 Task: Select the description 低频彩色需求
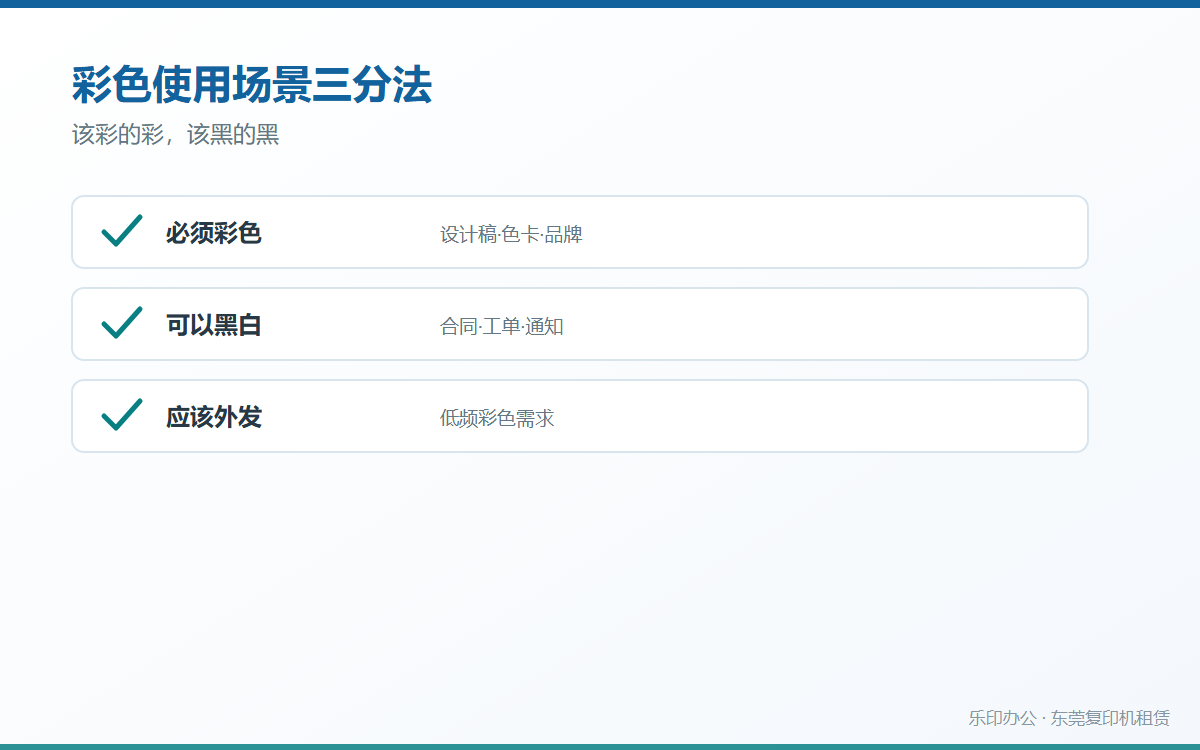[x=497, y=419]
